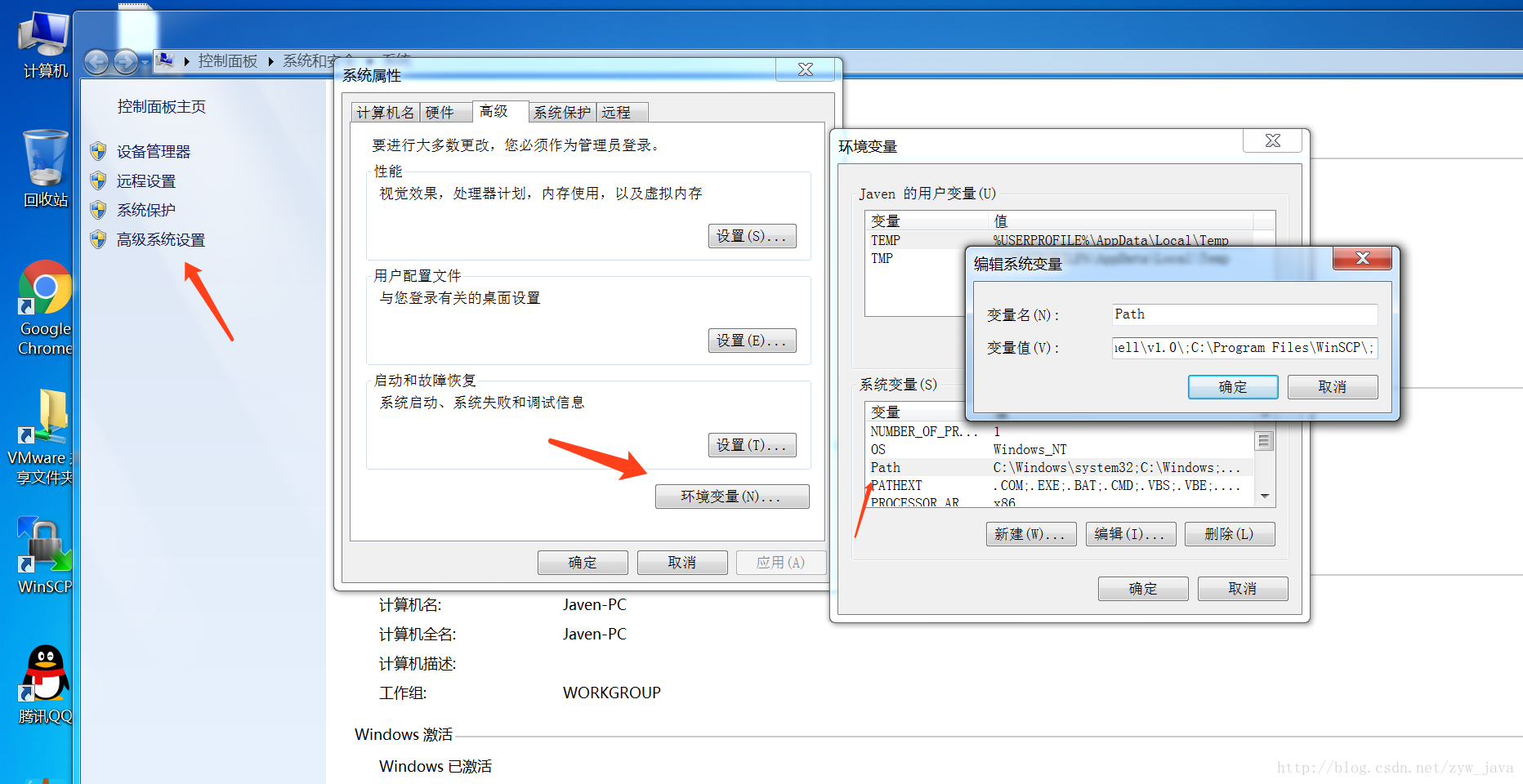
Task: Switch to the 系统保护 tab
Action: (x=562, y=113)
